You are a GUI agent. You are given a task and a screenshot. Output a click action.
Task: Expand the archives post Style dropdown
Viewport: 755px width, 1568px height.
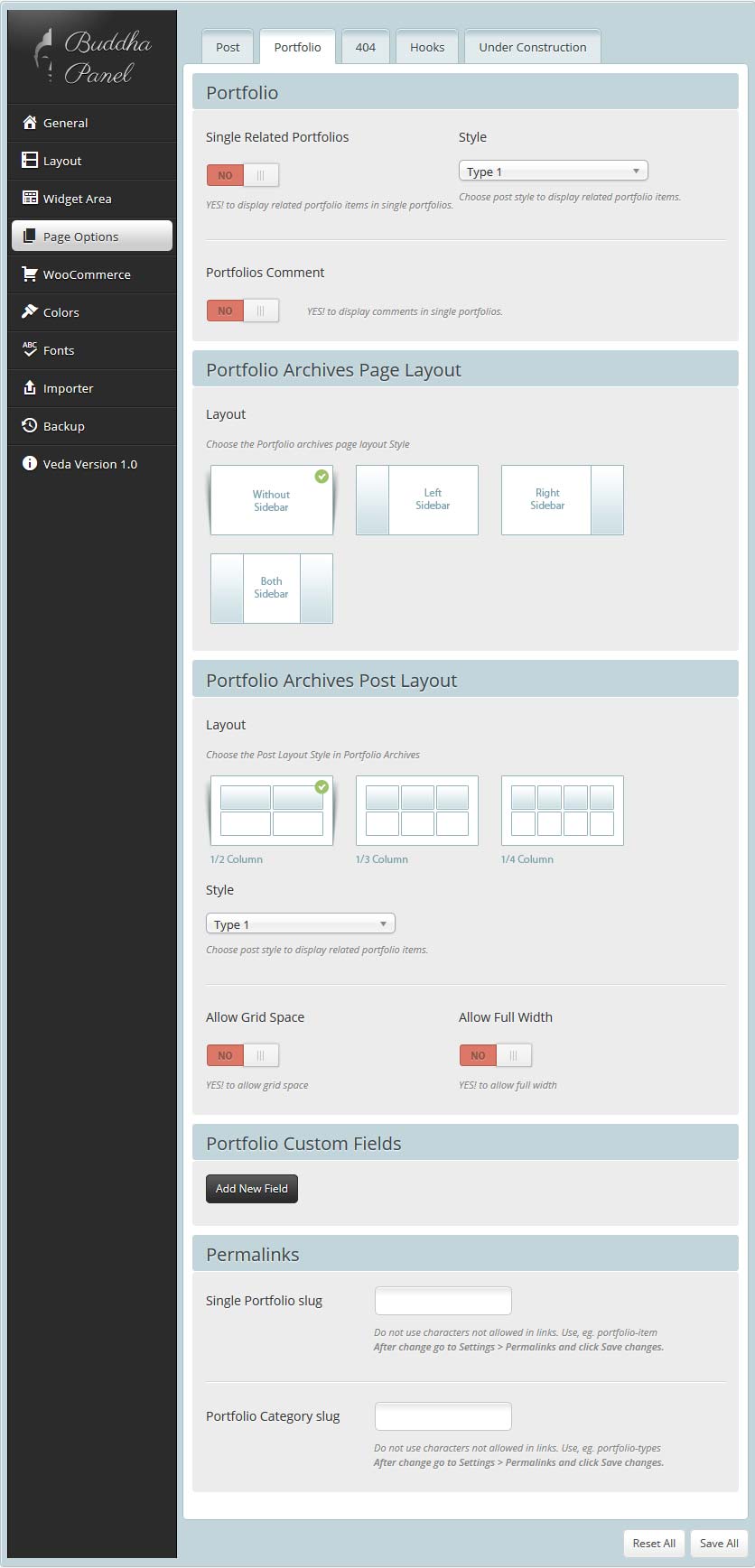tap(300, 924)
